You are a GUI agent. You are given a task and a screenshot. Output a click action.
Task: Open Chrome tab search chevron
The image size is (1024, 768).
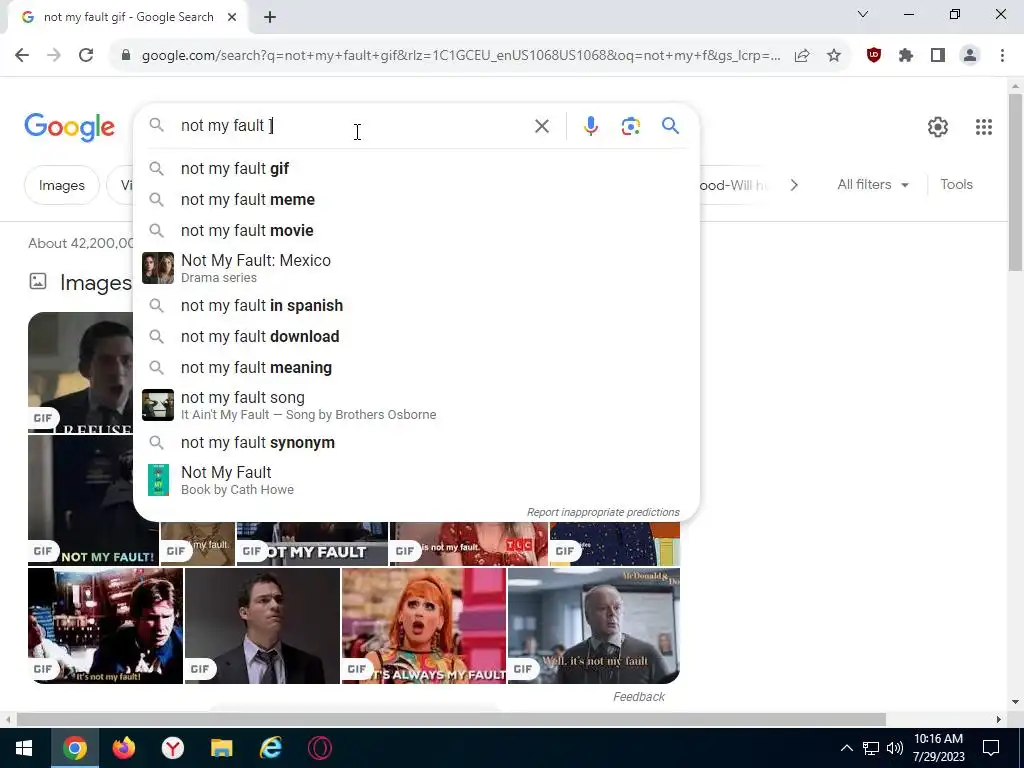pos(863,14)
